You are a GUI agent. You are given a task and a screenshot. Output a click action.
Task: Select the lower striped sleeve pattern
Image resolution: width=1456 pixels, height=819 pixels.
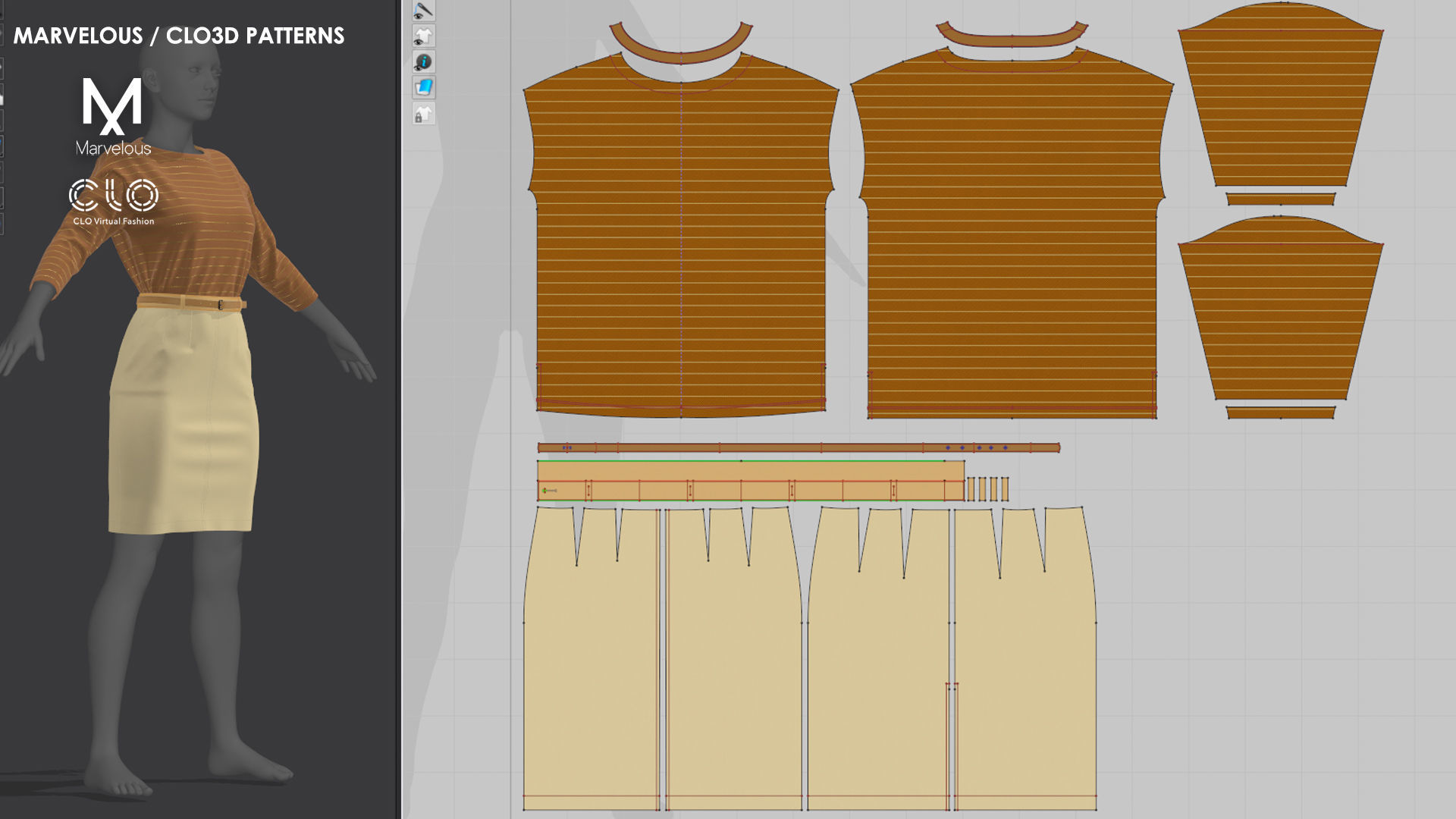(x=1280, y=311)
